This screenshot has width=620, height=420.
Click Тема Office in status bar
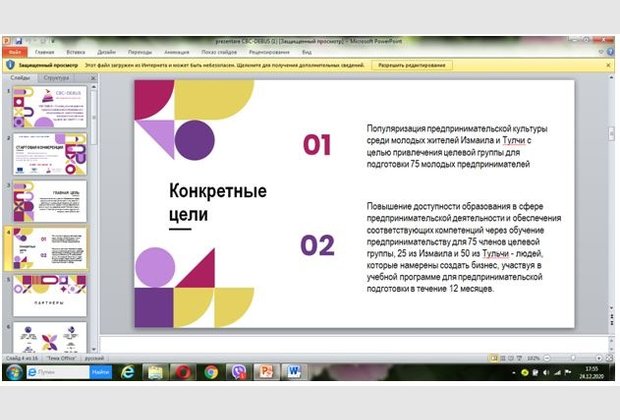pos(61,358)
